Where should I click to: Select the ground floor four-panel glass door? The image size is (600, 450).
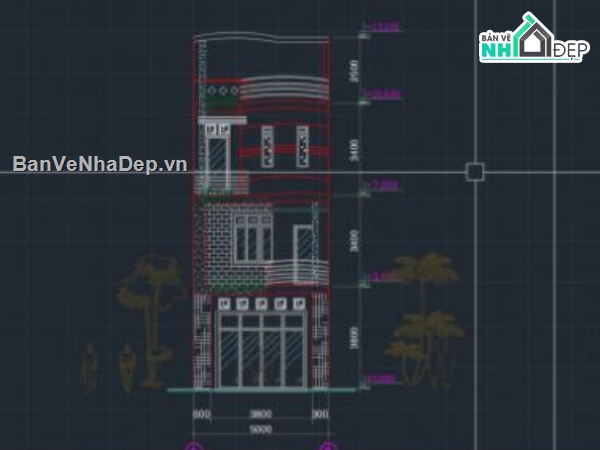click(262, 351)
